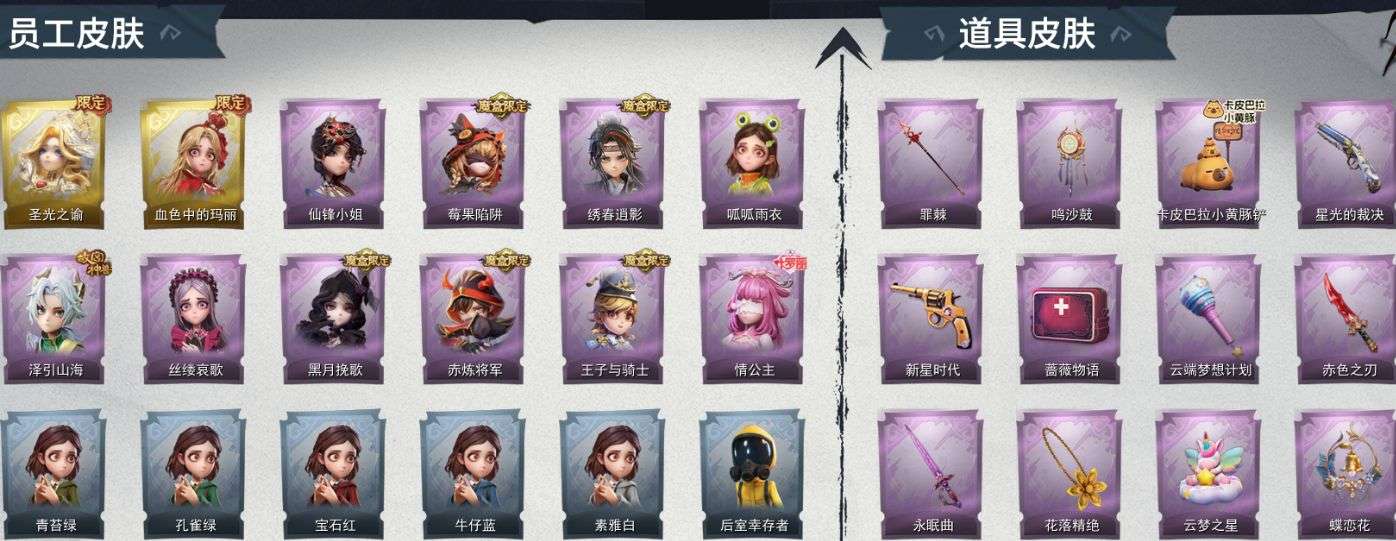
Task: Click the 情公主 pink-haired skin
Action: tap(752, 319)
